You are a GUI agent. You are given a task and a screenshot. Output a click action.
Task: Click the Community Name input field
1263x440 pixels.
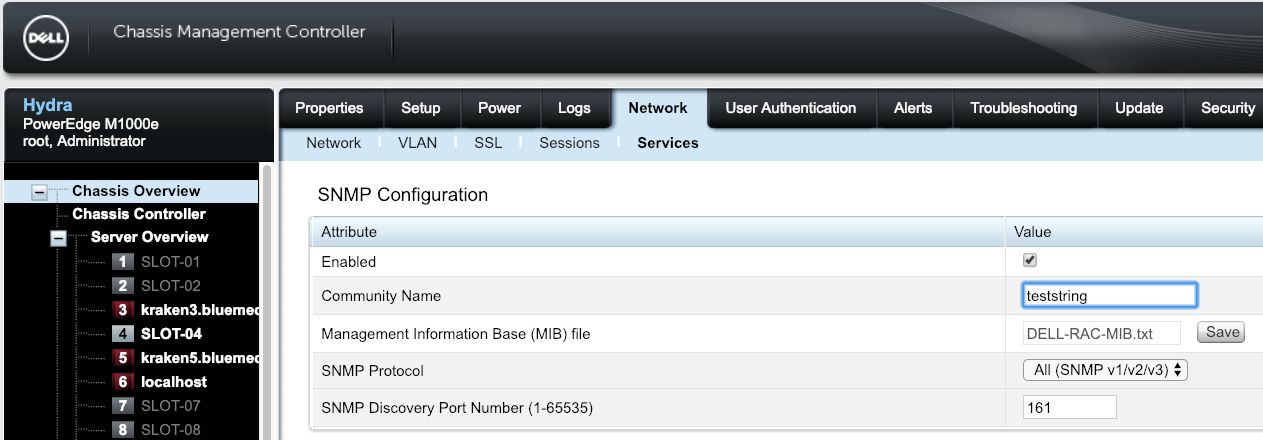point(1110,296)
